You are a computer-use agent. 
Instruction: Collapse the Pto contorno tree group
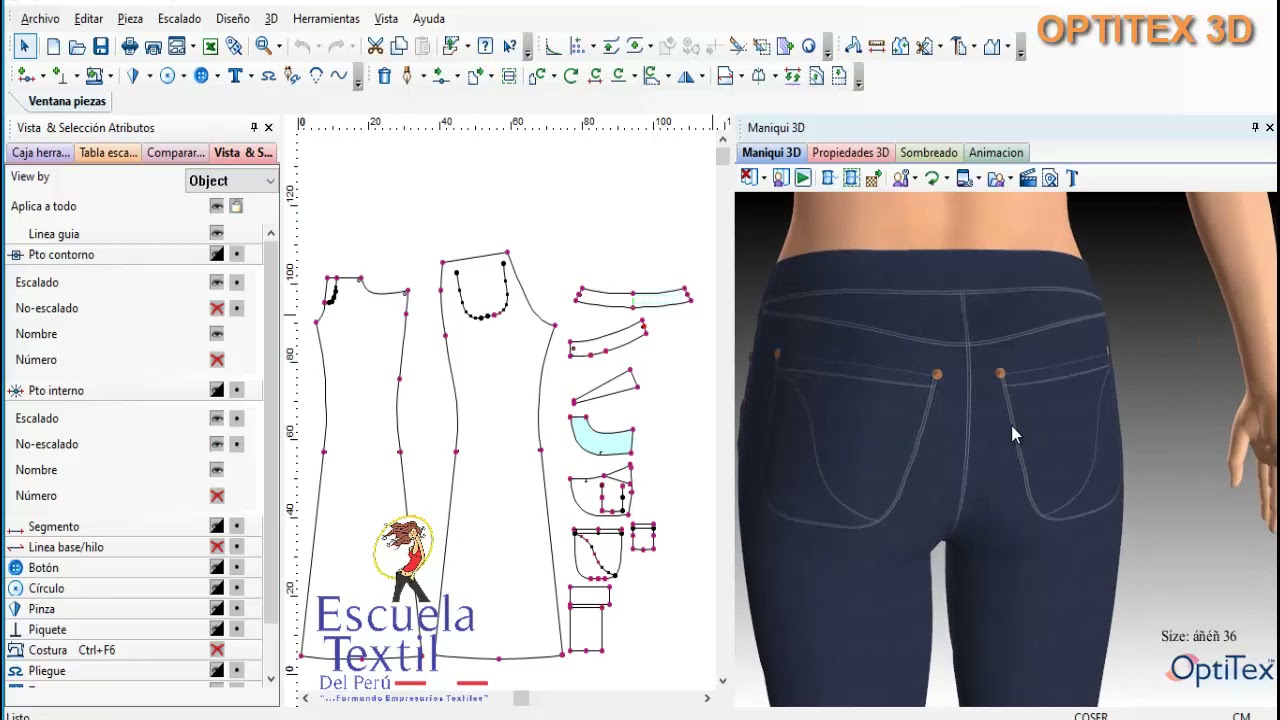(x=15, y=255)
